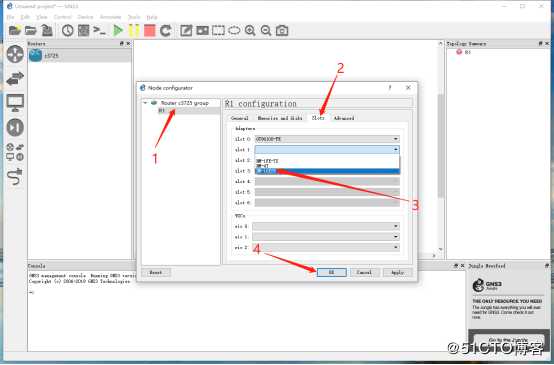Select the Draw rectangle tool
The width and height of the screenshot is (554, 365).
(218, 31)
